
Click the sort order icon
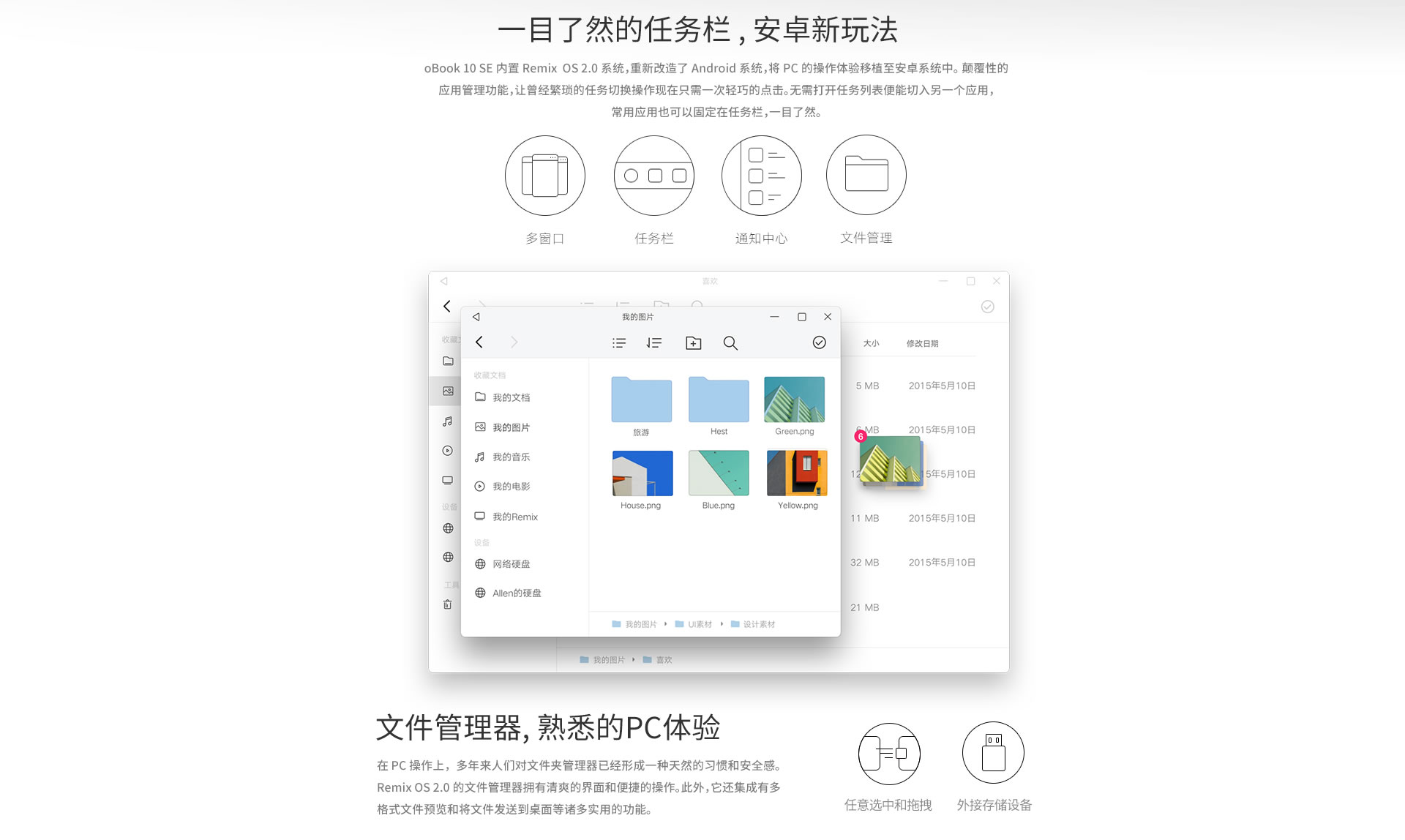click(654, 342)
